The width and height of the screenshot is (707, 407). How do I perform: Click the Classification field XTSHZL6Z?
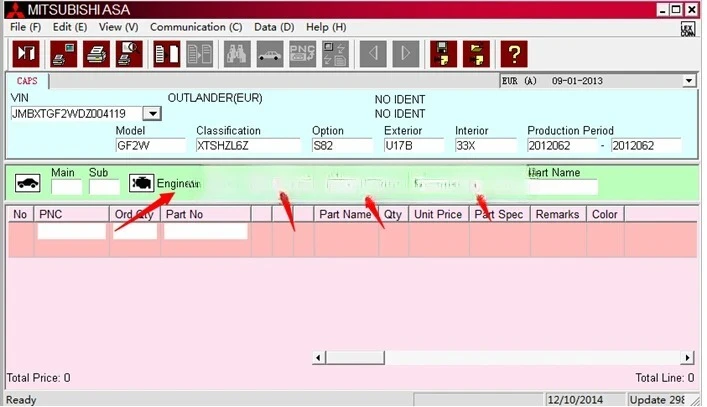(x=248, y=146)
